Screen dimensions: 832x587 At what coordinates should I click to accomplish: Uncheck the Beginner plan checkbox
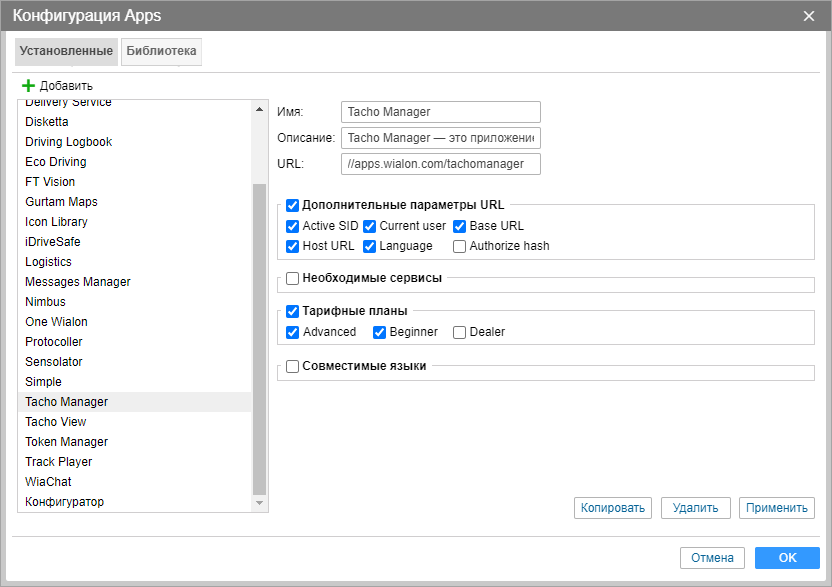pos(380,332)
